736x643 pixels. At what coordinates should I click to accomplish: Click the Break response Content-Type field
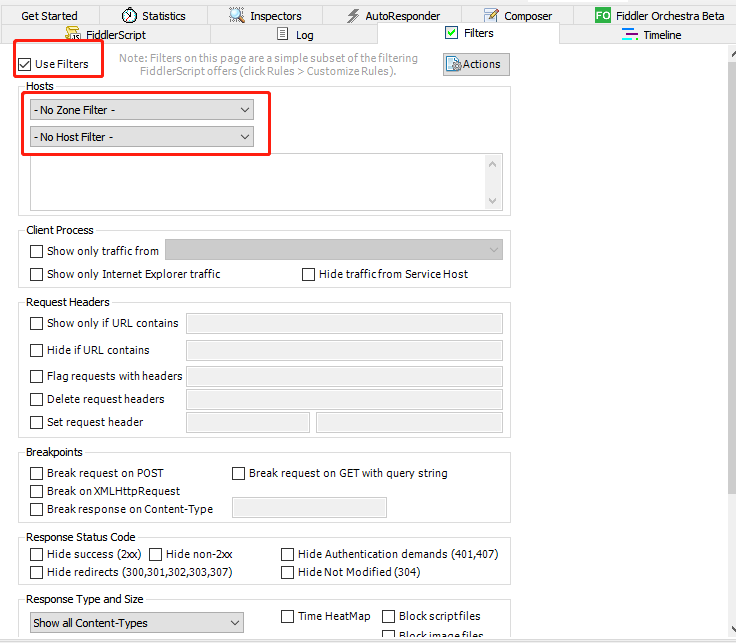[309, 507]
